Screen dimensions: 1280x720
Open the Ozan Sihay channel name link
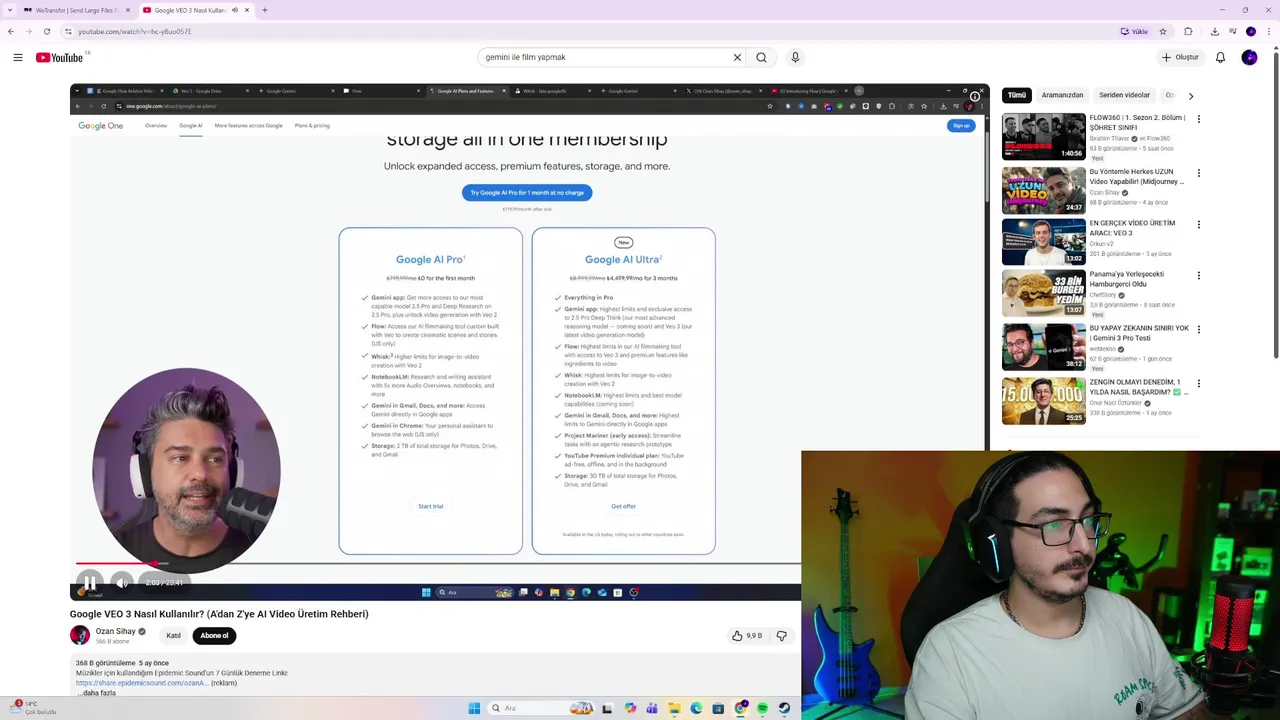pyautogui.click(x=115, y=631)
